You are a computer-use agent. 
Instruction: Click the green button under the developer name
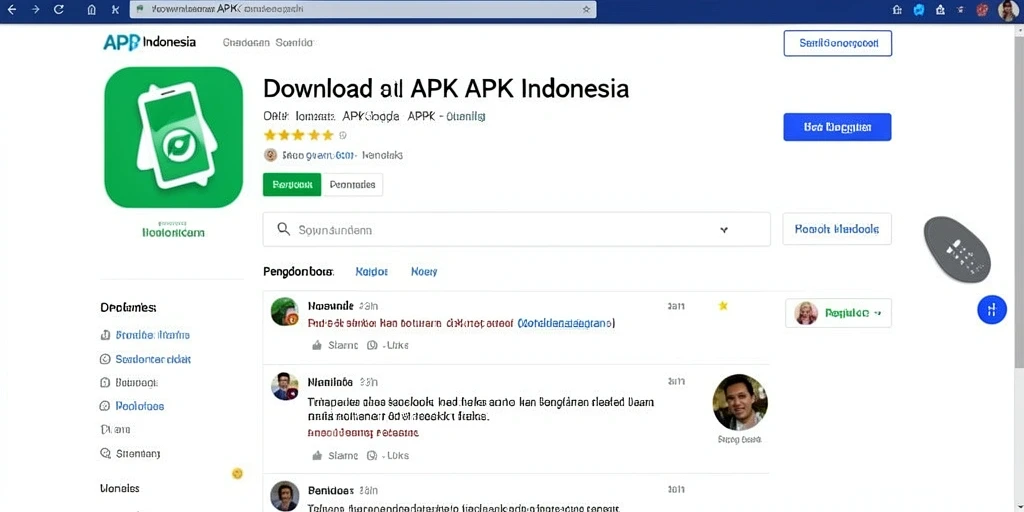tap(292, 184)
